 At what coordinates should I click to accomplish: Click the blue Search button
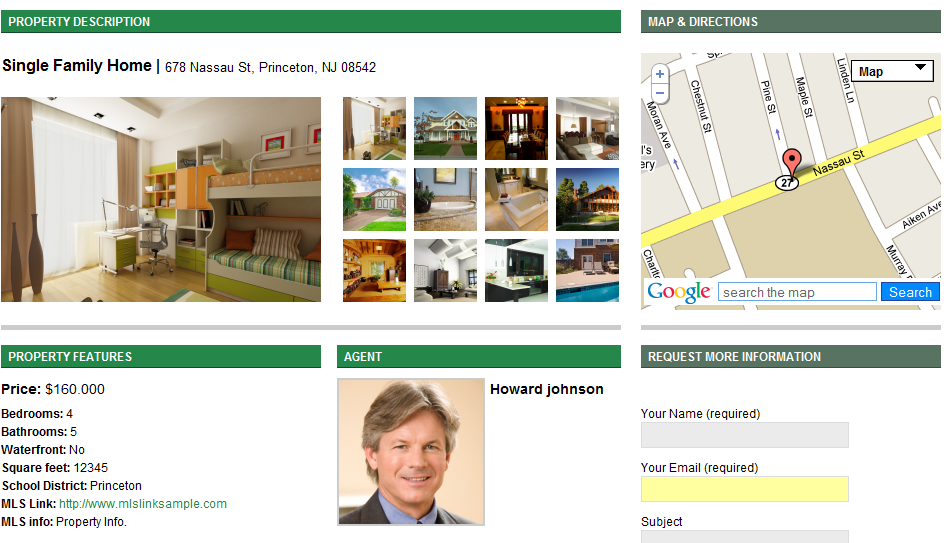[x=910, y=292]
